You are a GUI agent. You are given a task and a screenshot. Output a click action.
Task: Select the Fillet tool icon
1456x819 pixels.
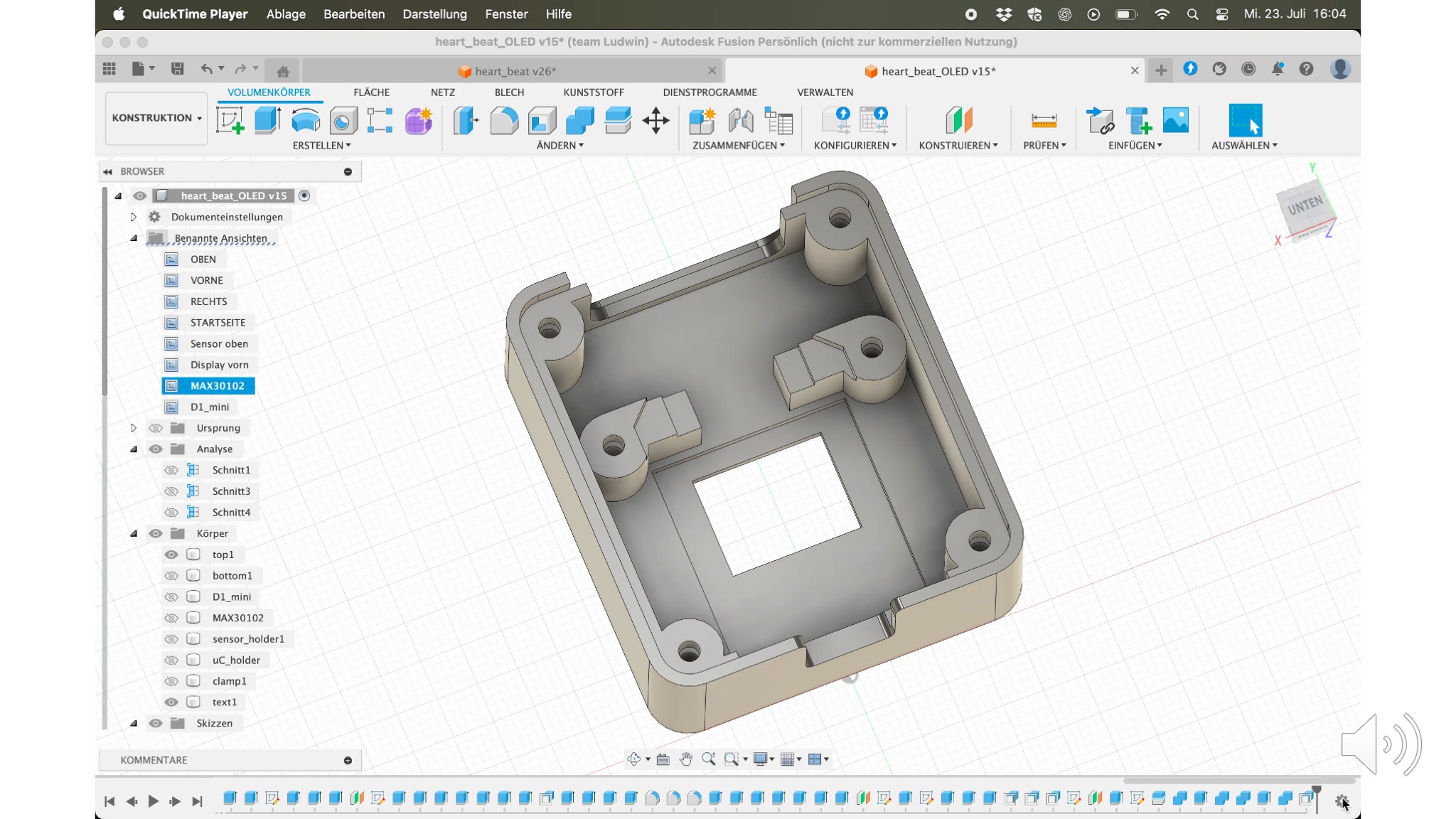point(504,120)
